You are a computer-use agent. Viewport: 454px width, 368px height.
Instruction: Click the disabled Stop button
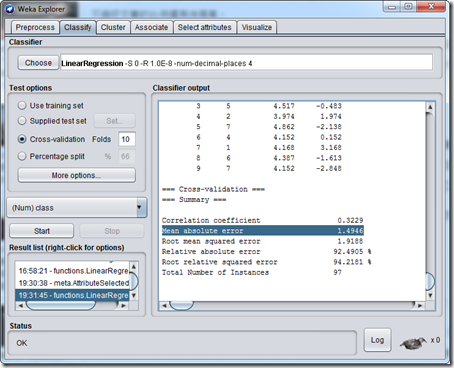click(x=112, y=231)
